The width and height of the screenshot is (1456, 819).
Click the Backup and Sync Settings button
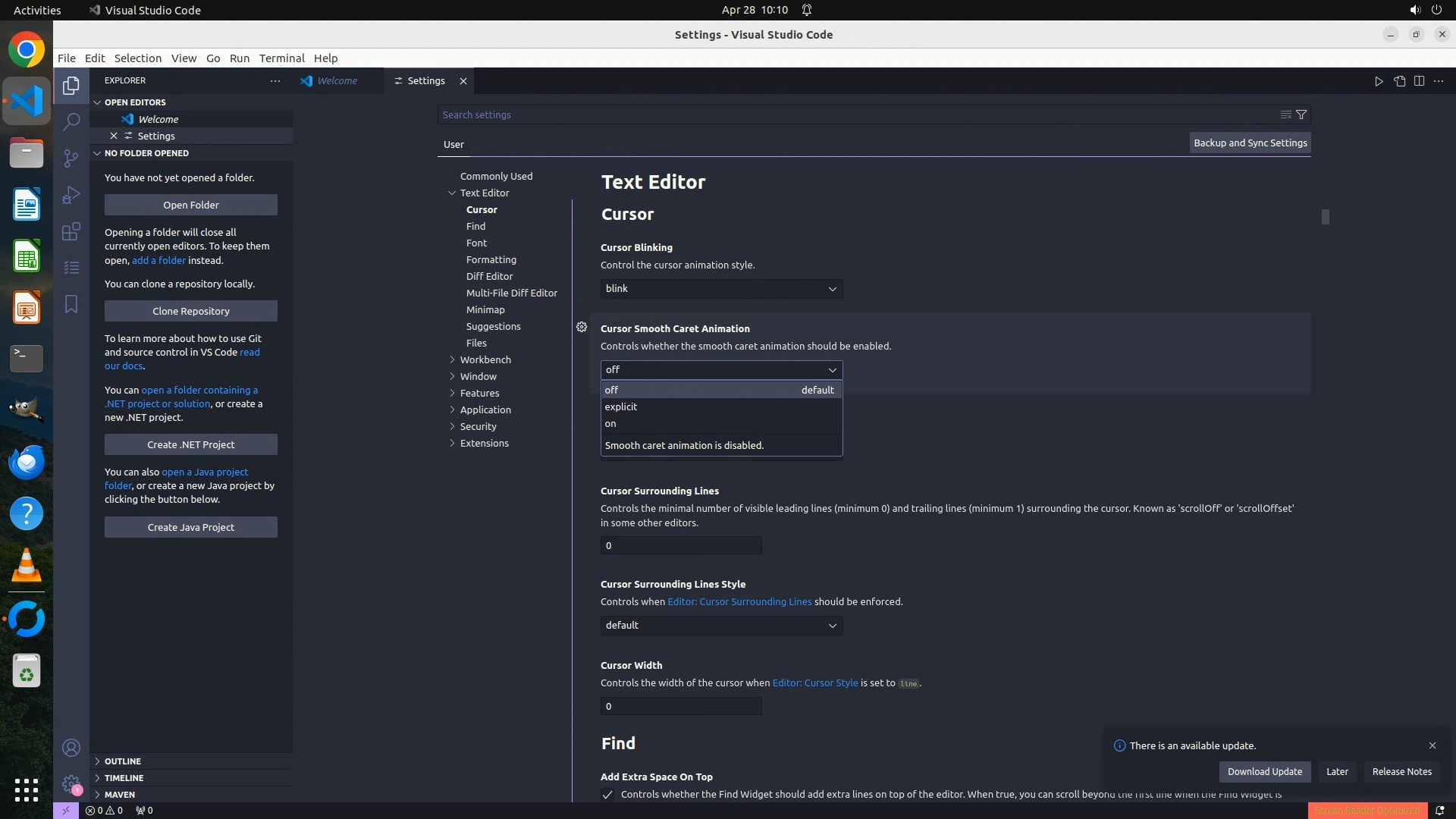[x=1250, y=143]
